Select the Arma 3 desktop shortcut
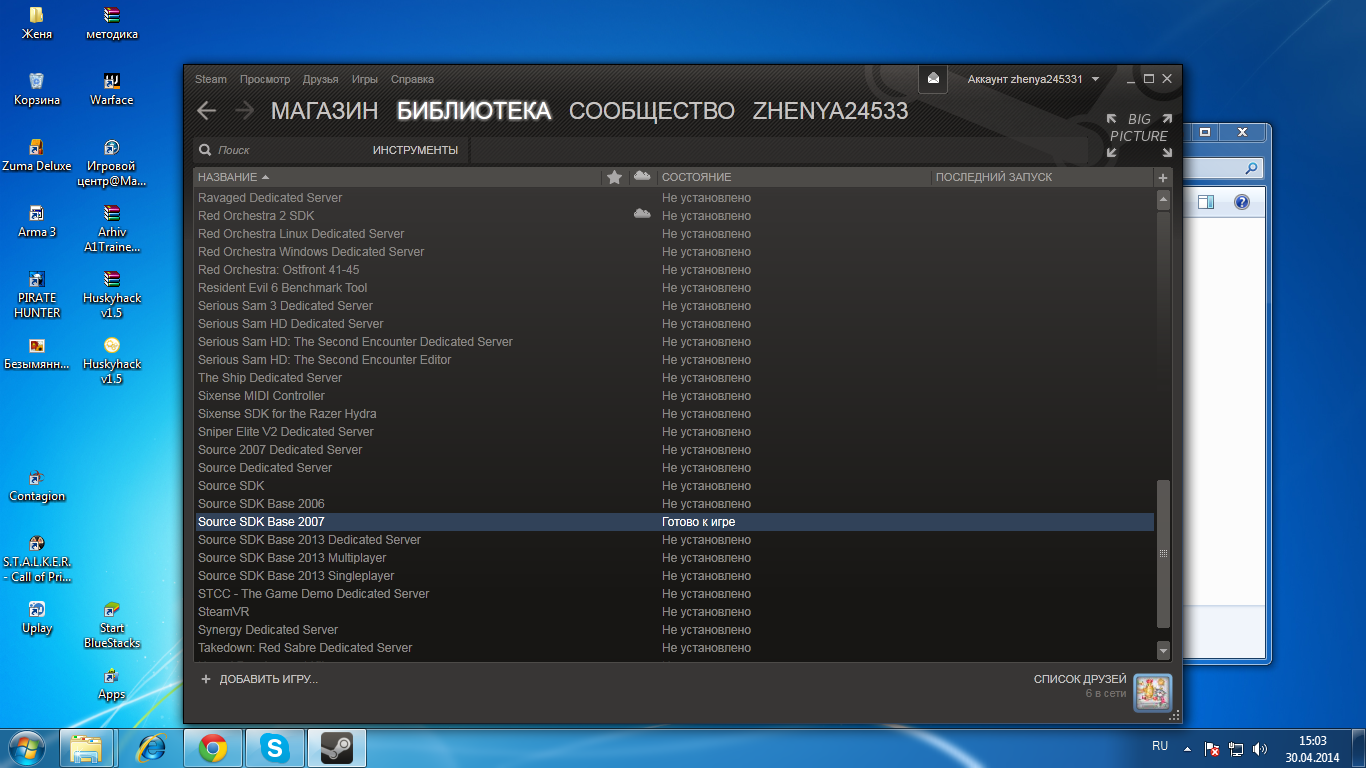 click(x=37, y=220)
